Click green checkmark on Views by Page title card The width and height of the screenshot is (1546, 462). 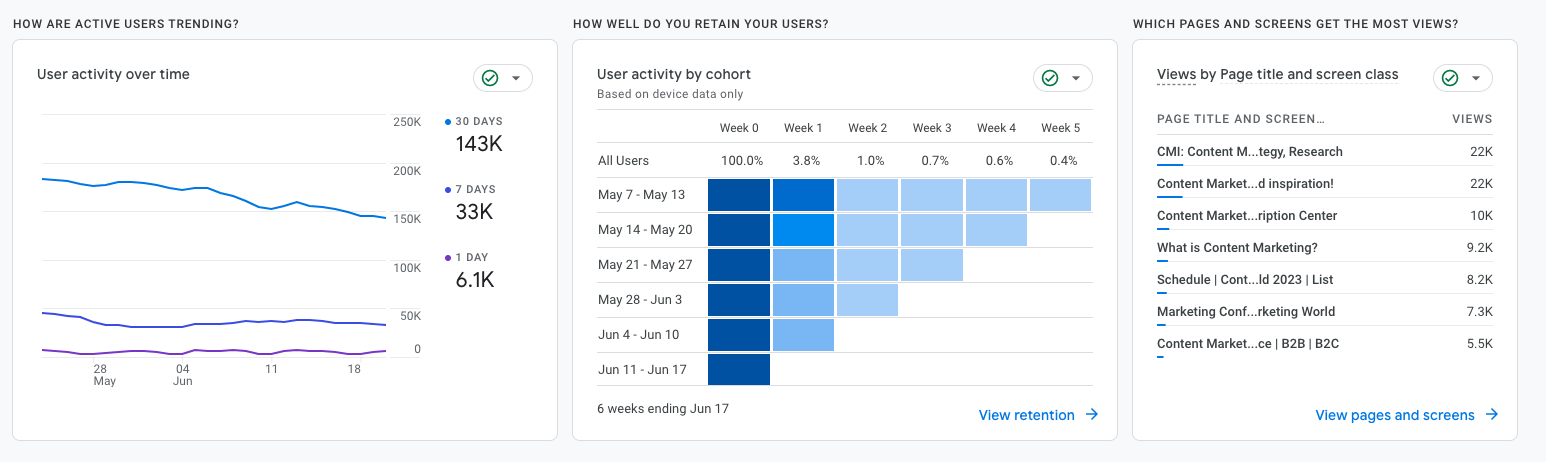(1450, 78)
